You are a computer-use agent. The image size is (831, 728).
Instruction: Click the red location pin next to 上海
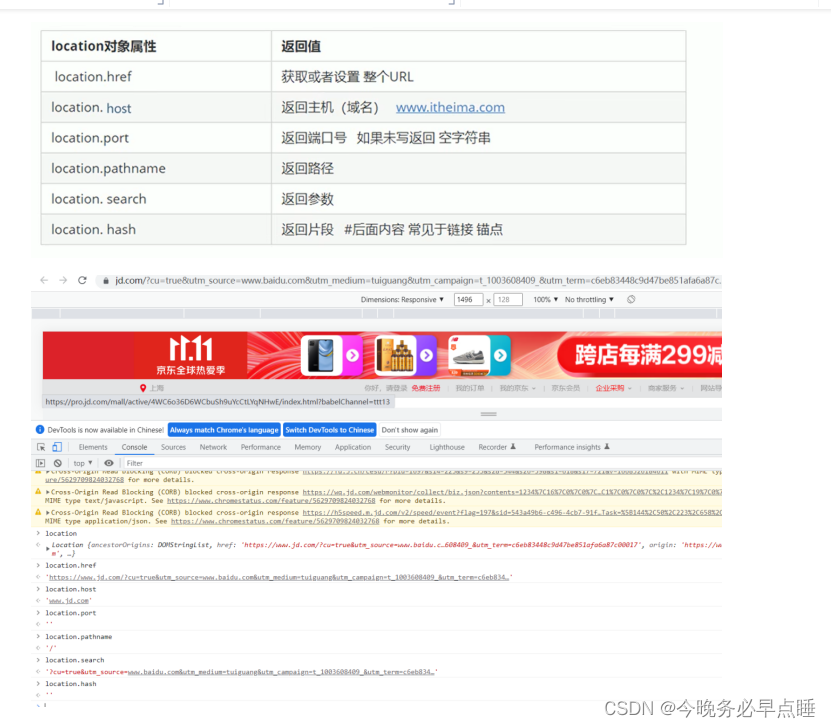(x=143, y=388)
